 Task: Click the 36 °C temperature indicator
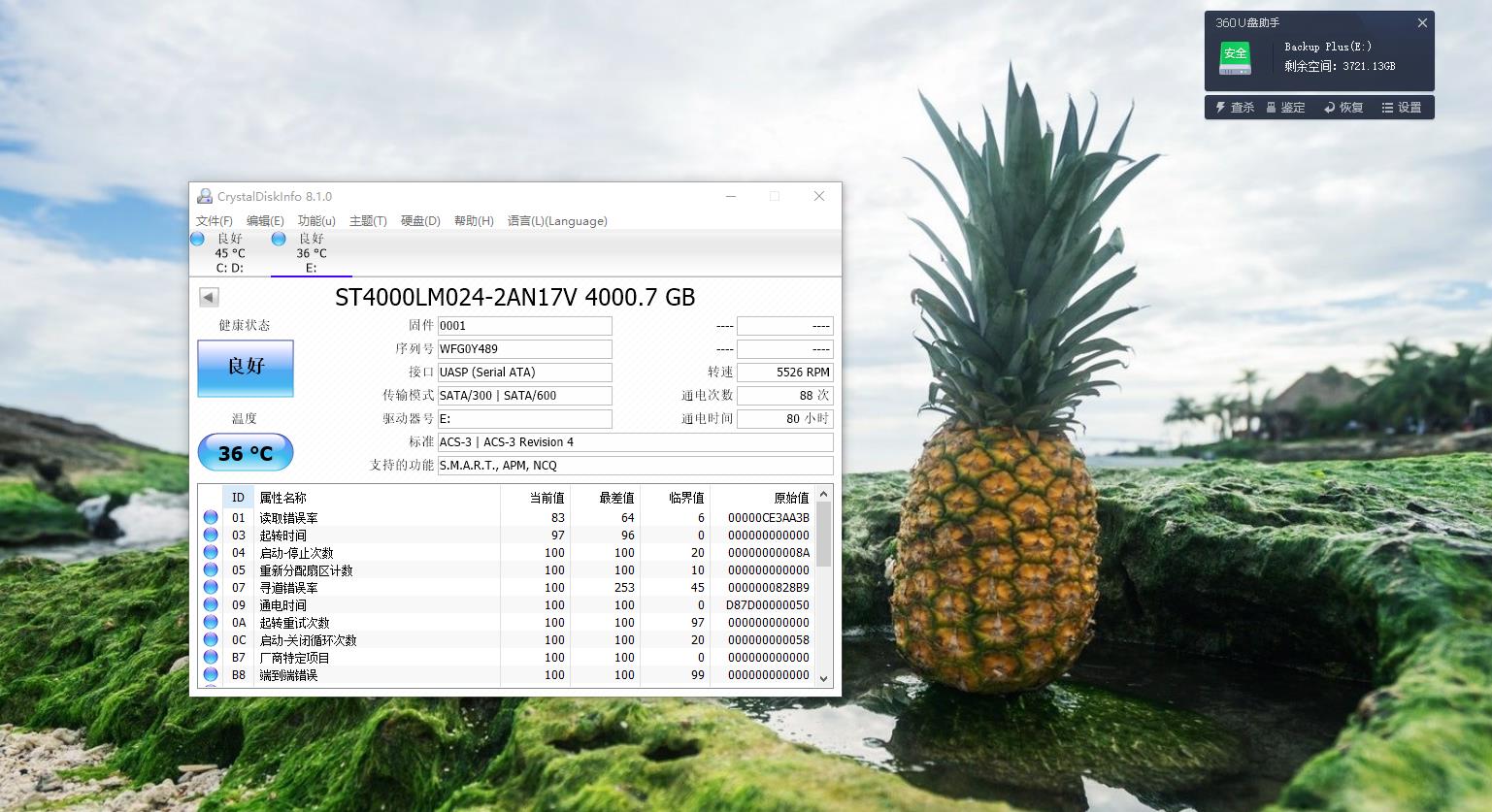(x=245, y=452)
